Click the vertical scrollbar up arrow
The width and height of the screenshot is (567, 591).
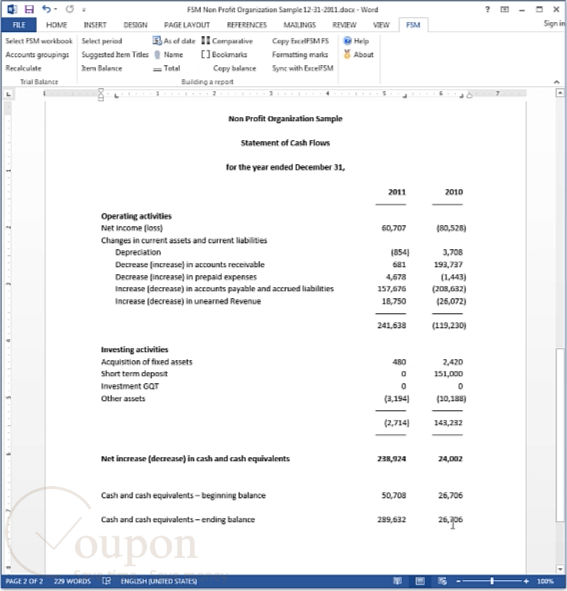560,92
